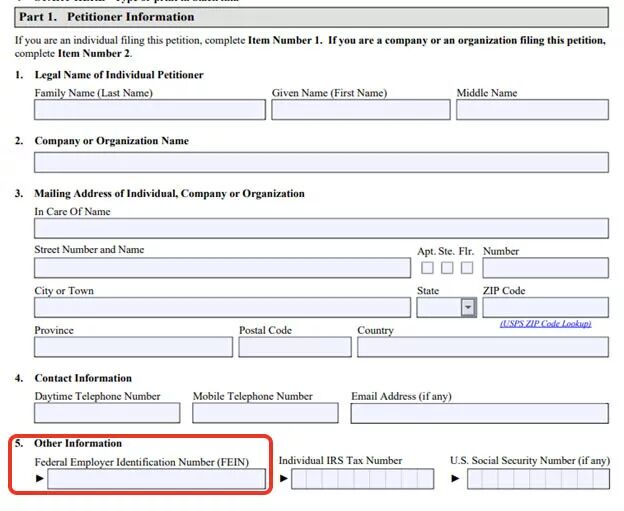Click the U.S. Social Security Number field
Image resolution: width=624 pixels, height=511 pixels.
click(538, 479)
